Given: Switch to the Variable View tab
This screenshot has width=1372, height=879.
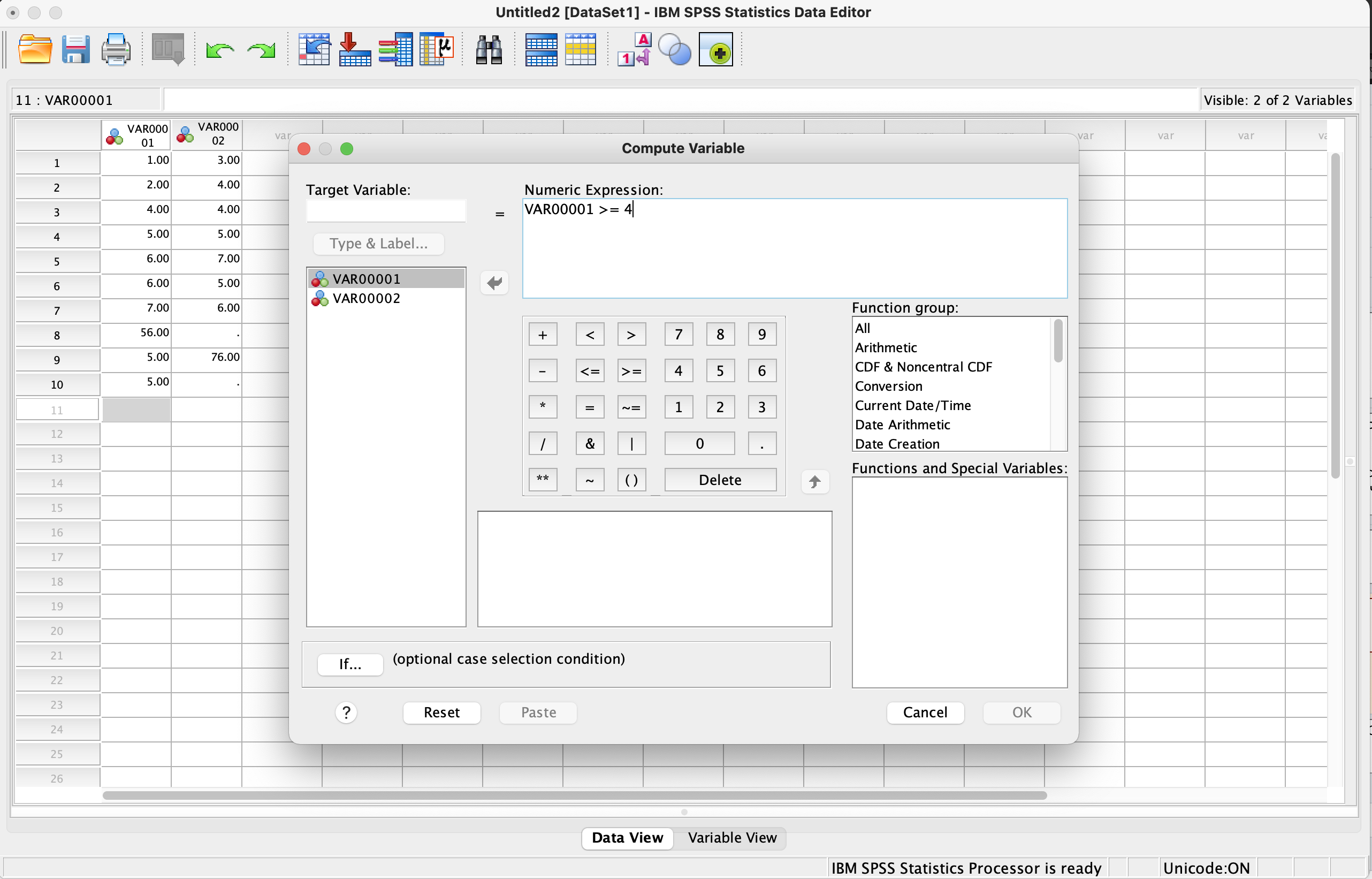Looking at the screenshot, I should click(732, 837).
